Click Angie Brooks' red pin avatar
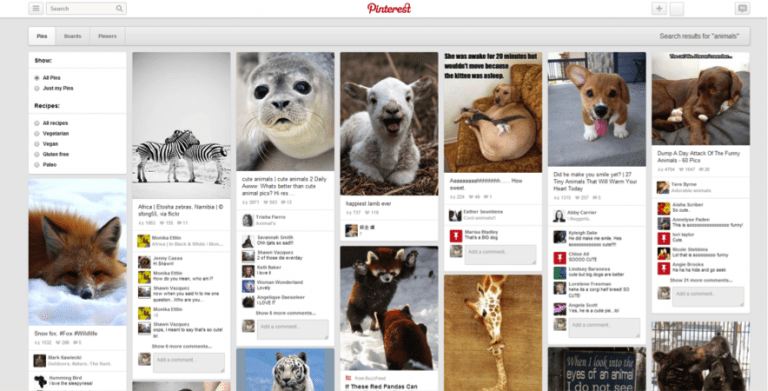Screen dimensions: 768x391 (x=664, y=268)
